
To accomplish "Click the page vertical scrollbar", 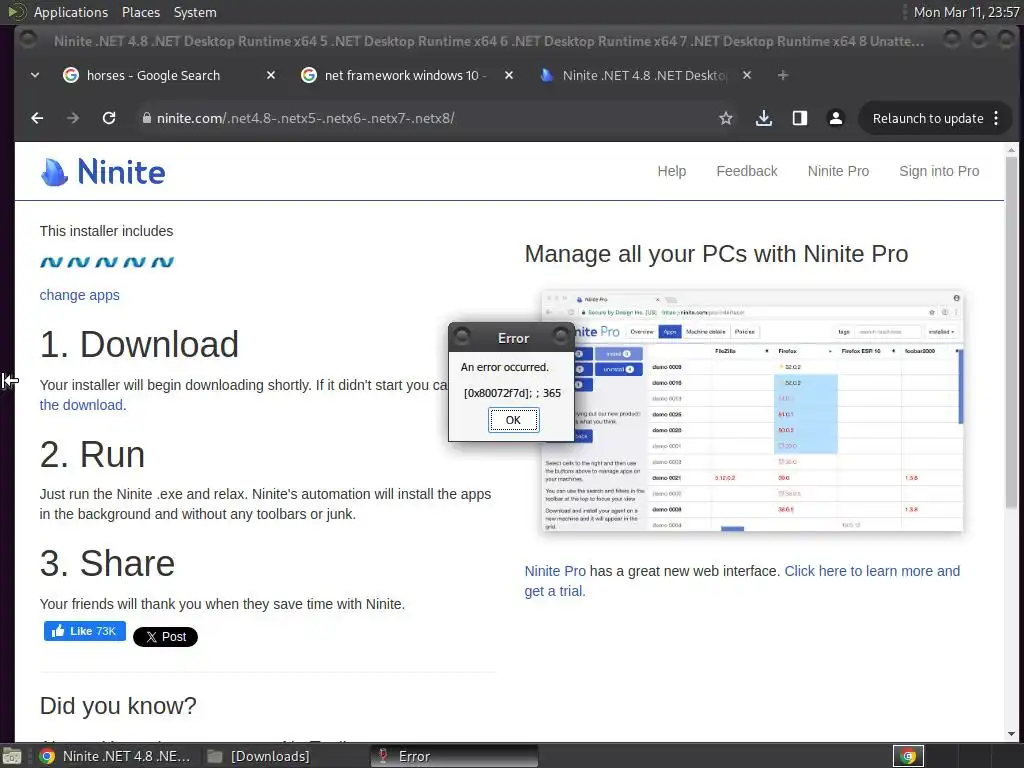I will pyautogui.click(x=1011, y=332).
